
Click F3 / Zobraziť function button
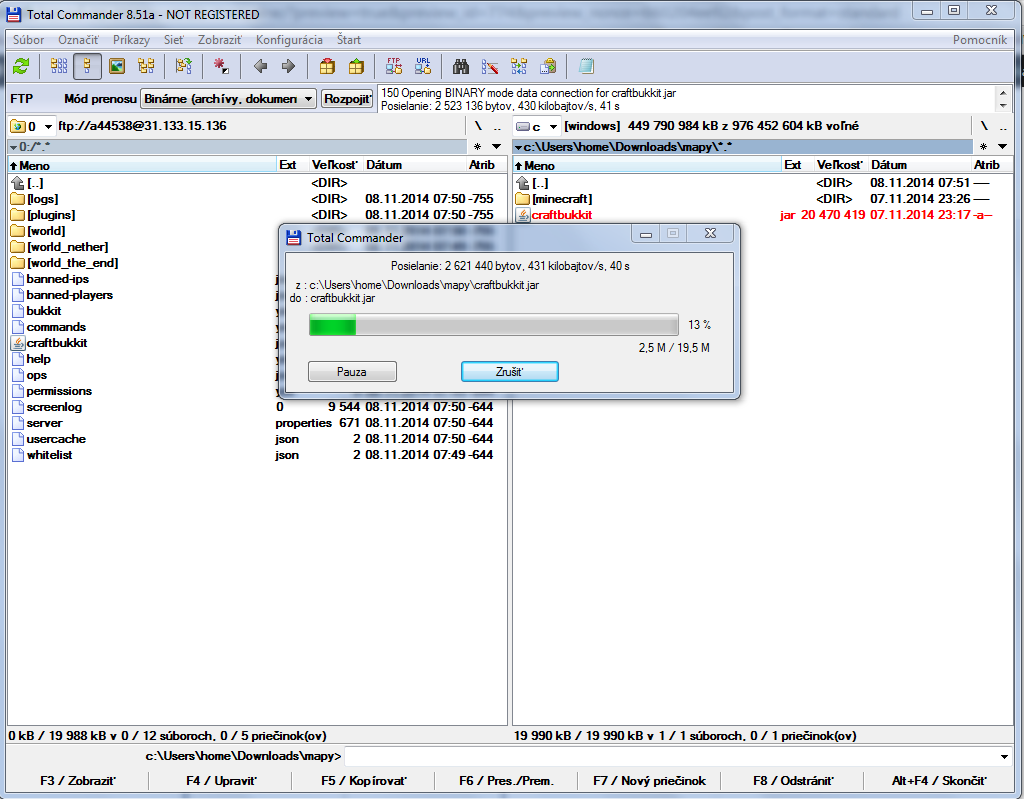pos(78,781)
